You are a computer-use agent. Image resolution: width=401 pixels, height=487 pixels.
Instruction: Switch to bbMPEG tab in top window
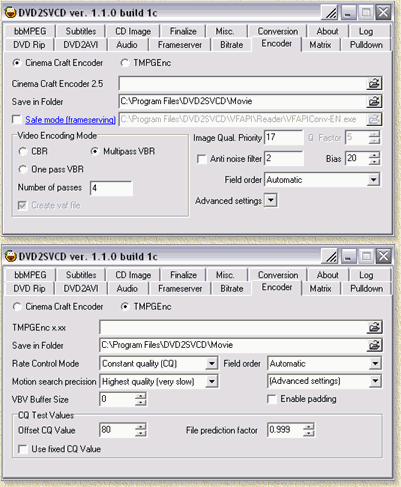click(x=30, y=31)
